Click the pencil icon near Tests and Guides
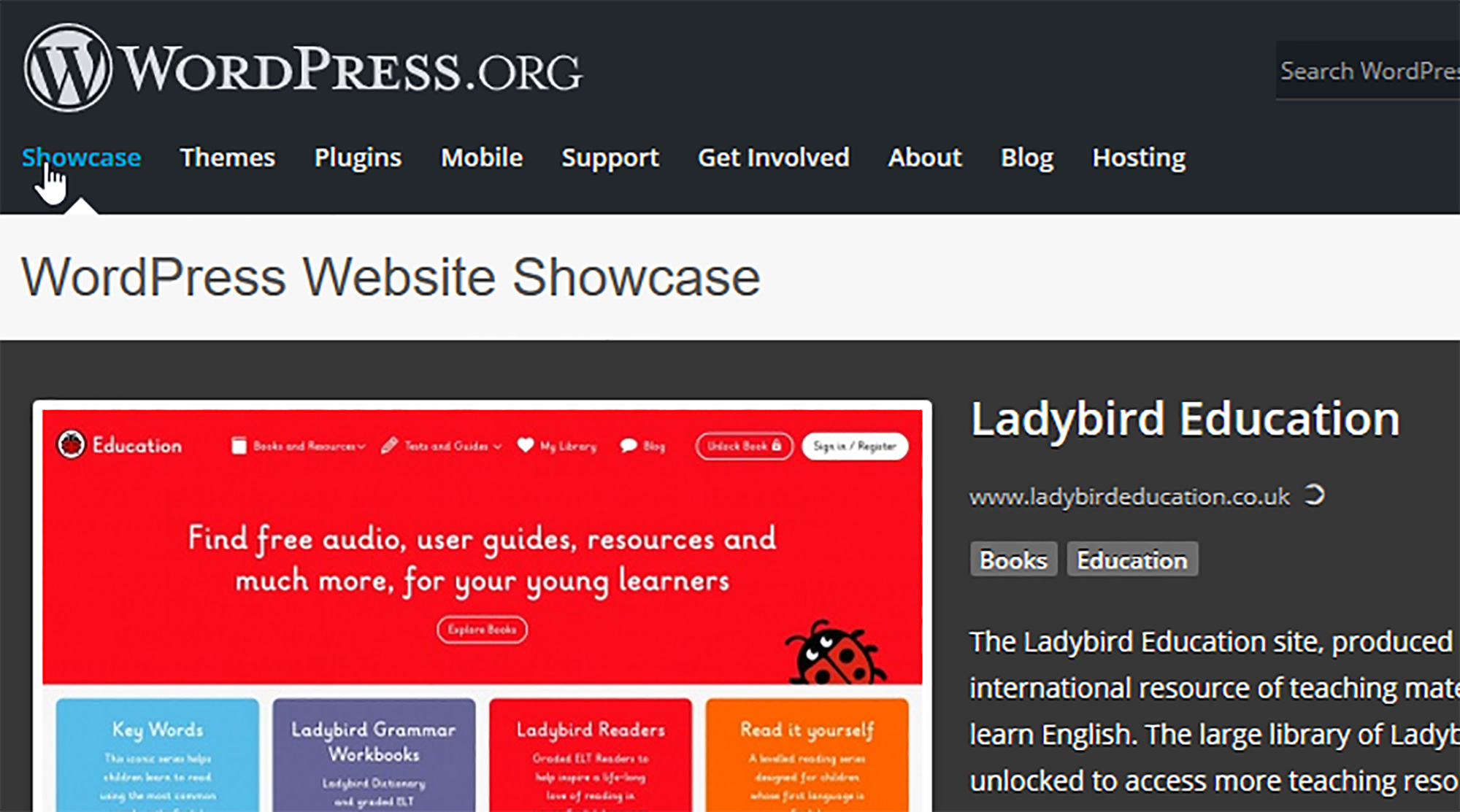 pos(390,445)
